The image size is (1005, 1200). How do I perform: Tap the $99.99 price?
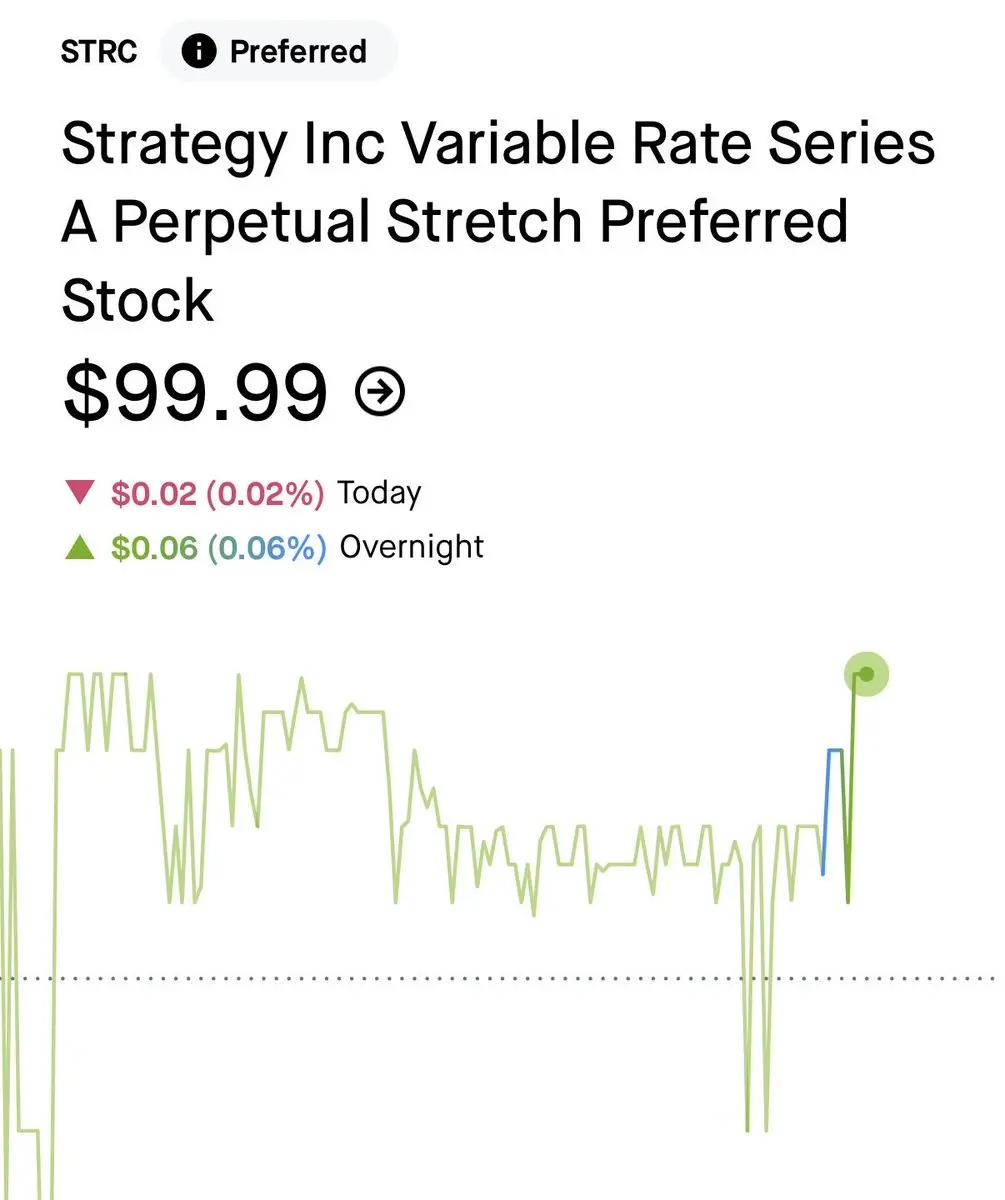[194, 392]
